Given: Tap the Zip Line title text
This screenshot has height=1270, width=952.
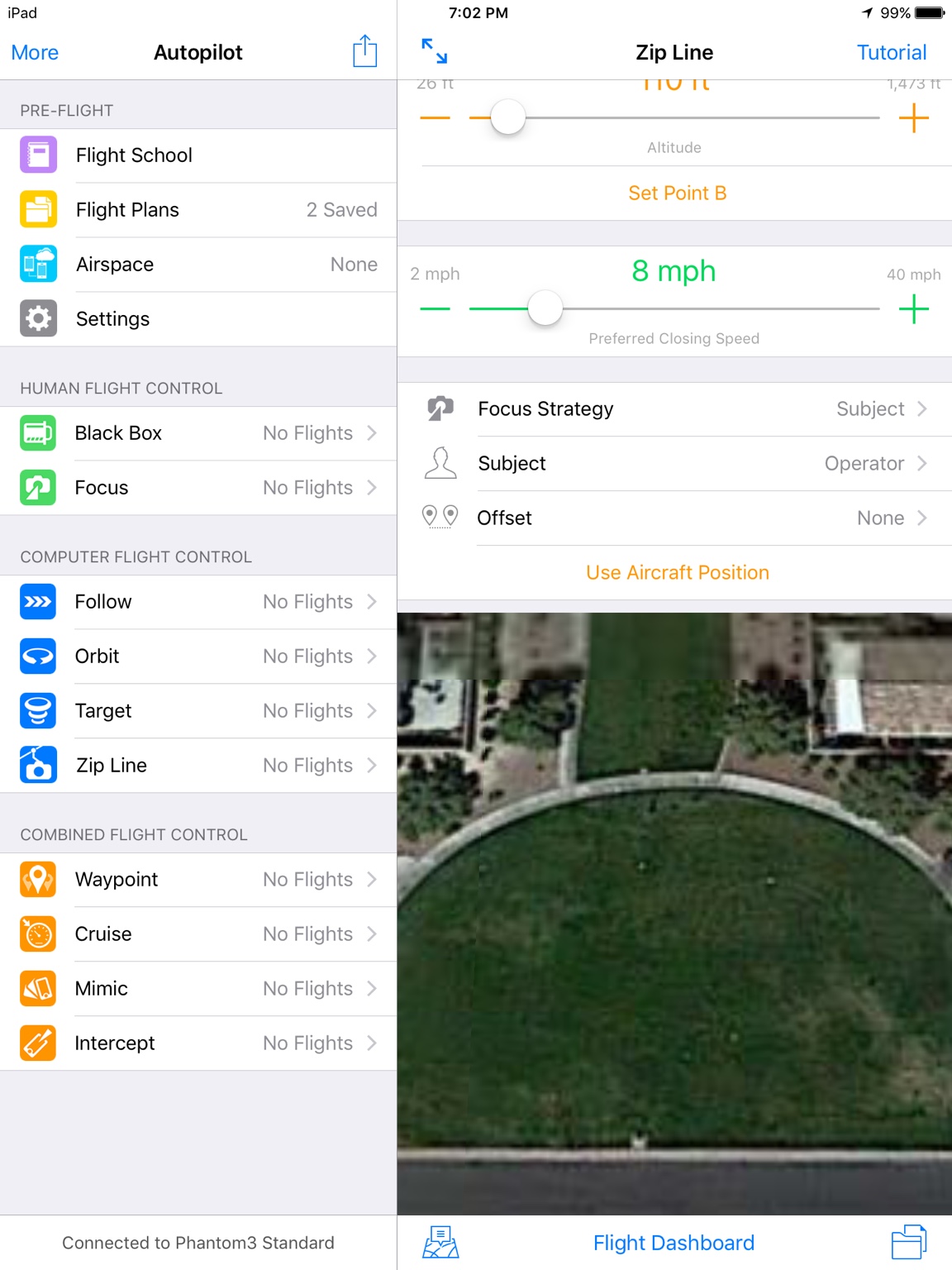Looking at the screenshot, I should coord(674,52).
